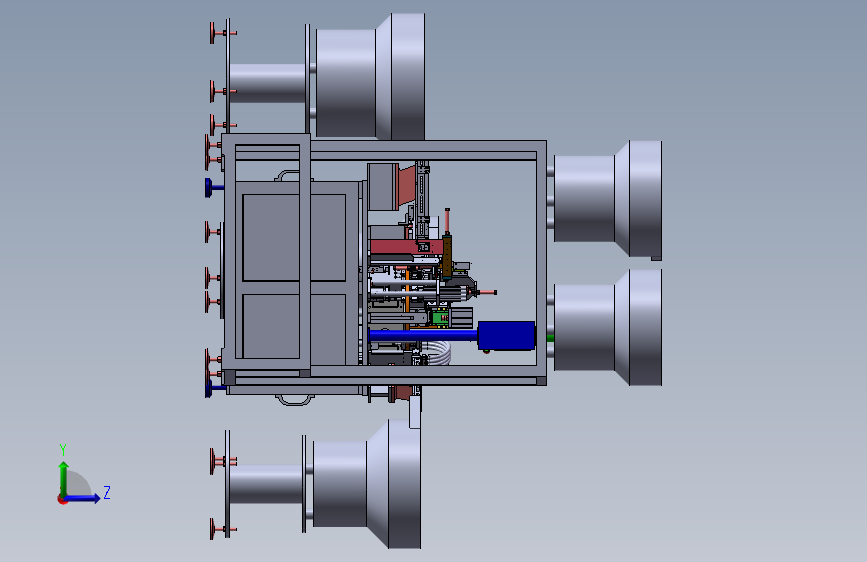
Task: Select the upper-right bowl feeder drum
Action: [x=608, y=199]
